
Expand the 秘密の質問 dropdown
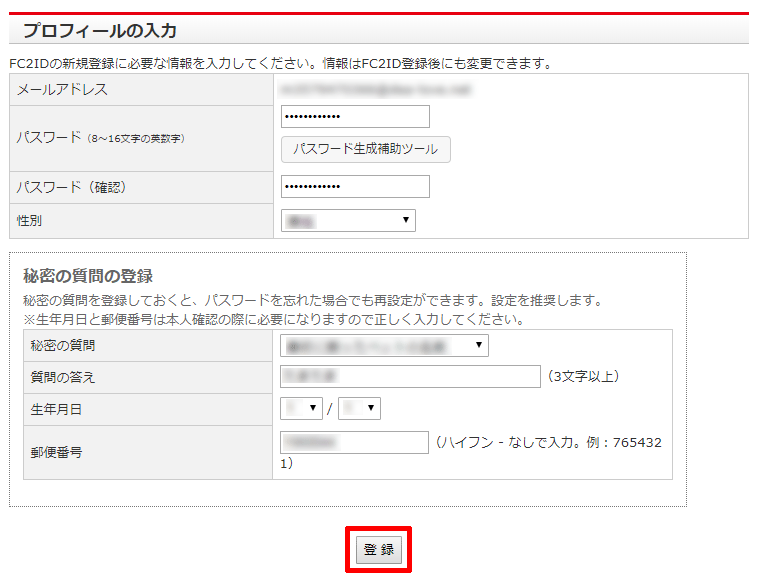coord(384,346)
